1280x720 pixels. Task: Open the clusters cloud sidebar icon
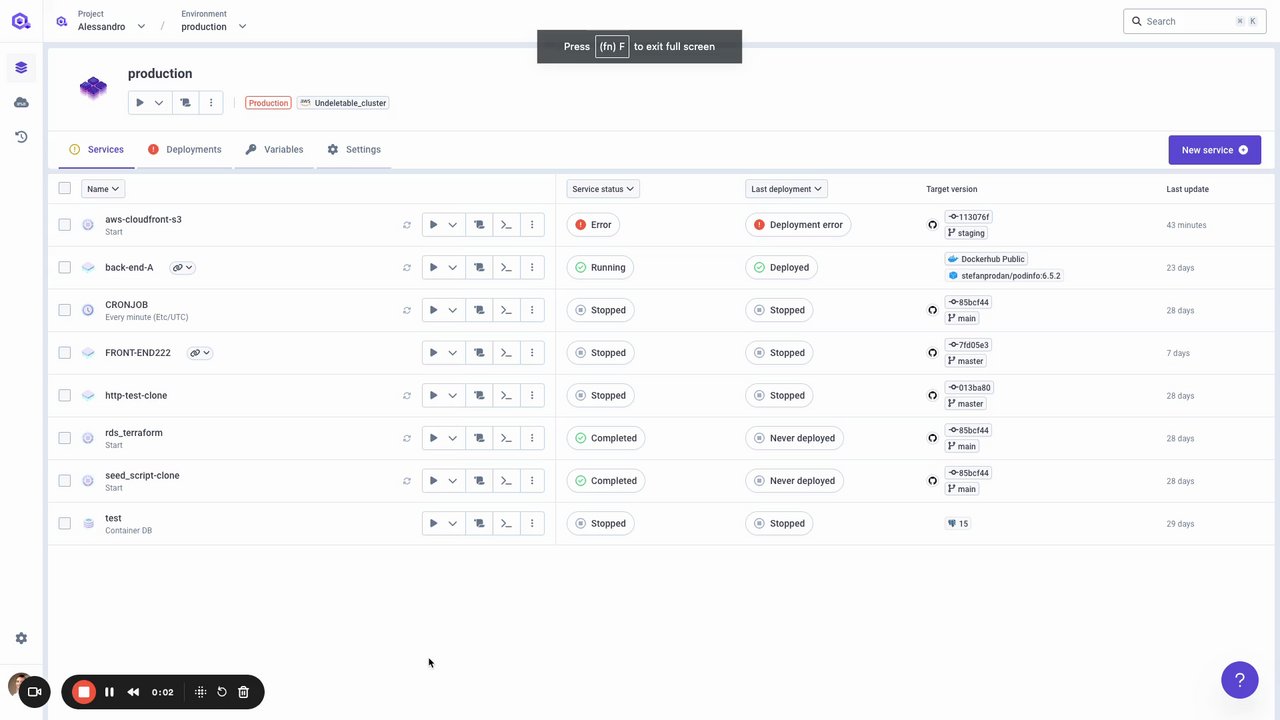pyautogui.click(x=21, y=102)
